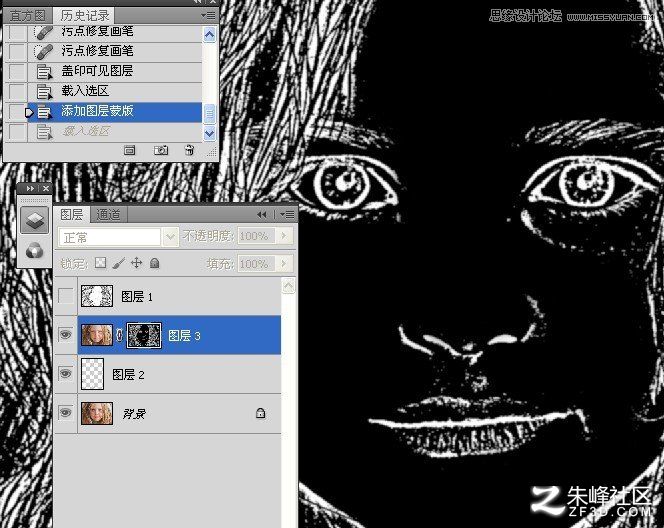Screen dimensions: 664x528
Task: Collapse the history panel with double-arrow
Action: click(x=198, y=2)
